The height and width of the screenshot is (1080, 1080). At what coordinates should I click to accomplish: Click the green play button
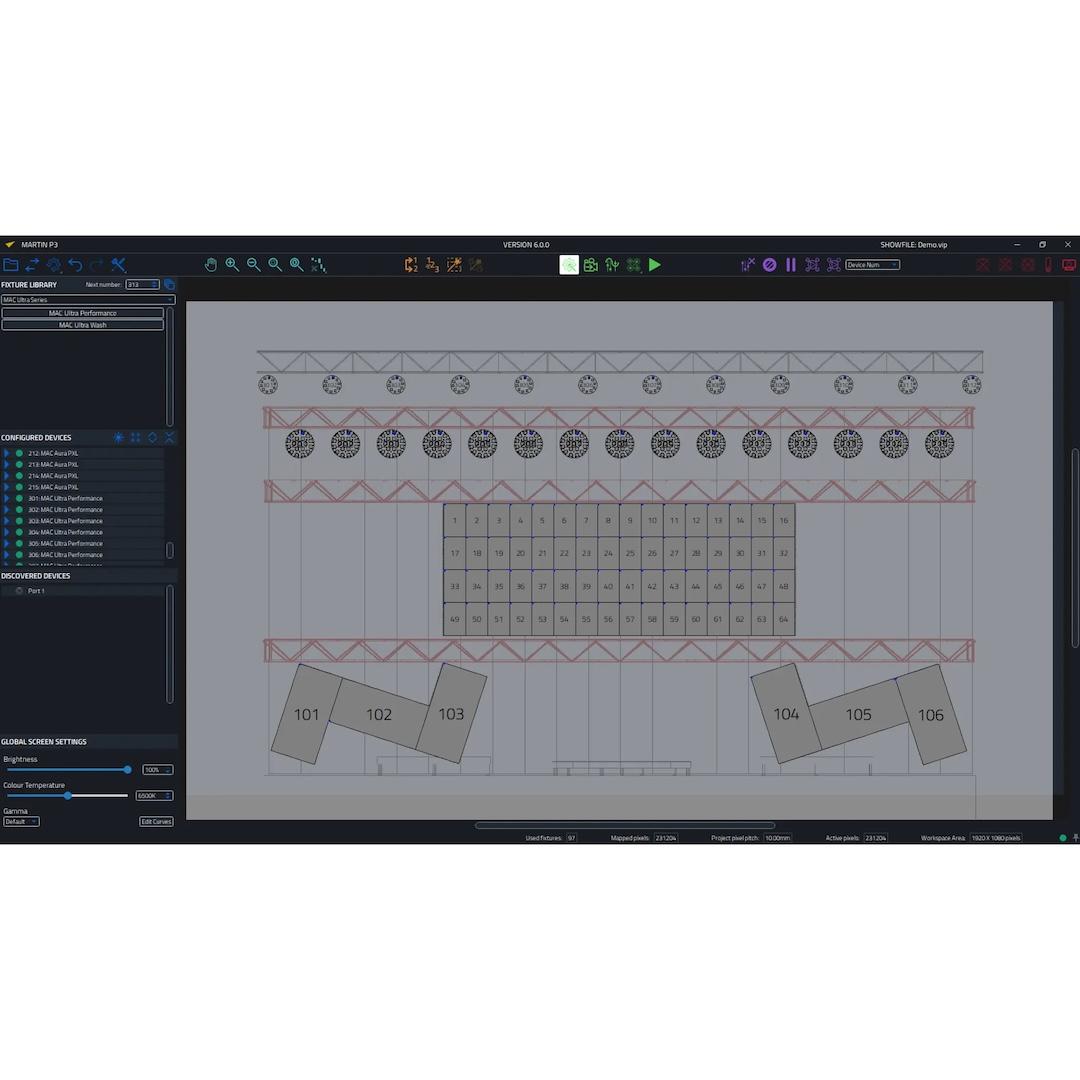click(x=655, y=265)
